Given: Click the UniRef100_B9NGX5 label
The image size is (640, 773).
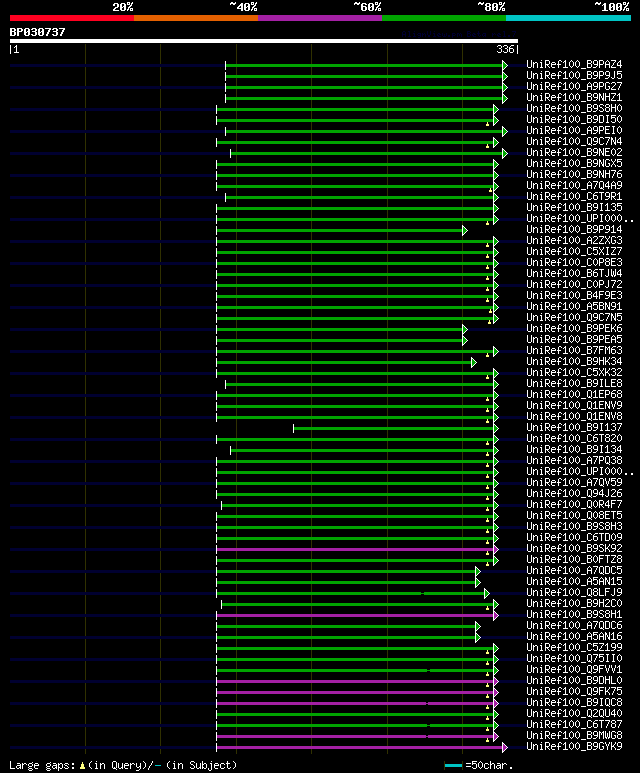Looking at the screenshot, I should 574,164.
